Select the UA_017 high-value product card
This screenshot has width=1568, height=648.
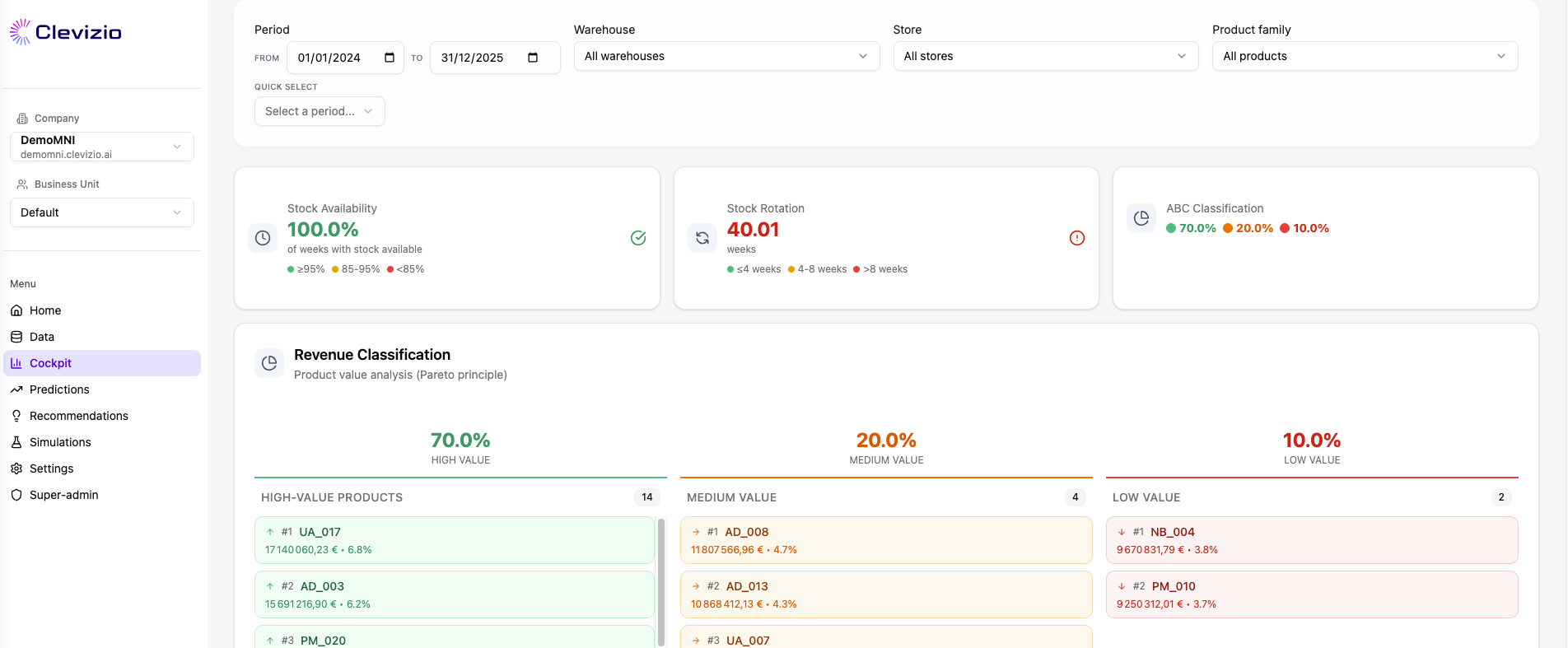pos(454,540)
